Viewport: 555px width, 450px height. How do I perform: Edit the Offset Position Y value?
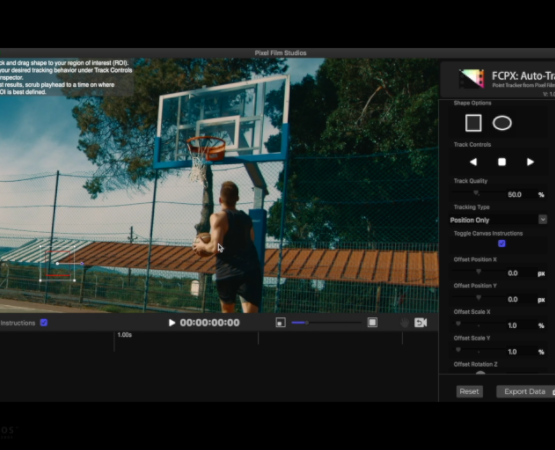click(513, 300)
